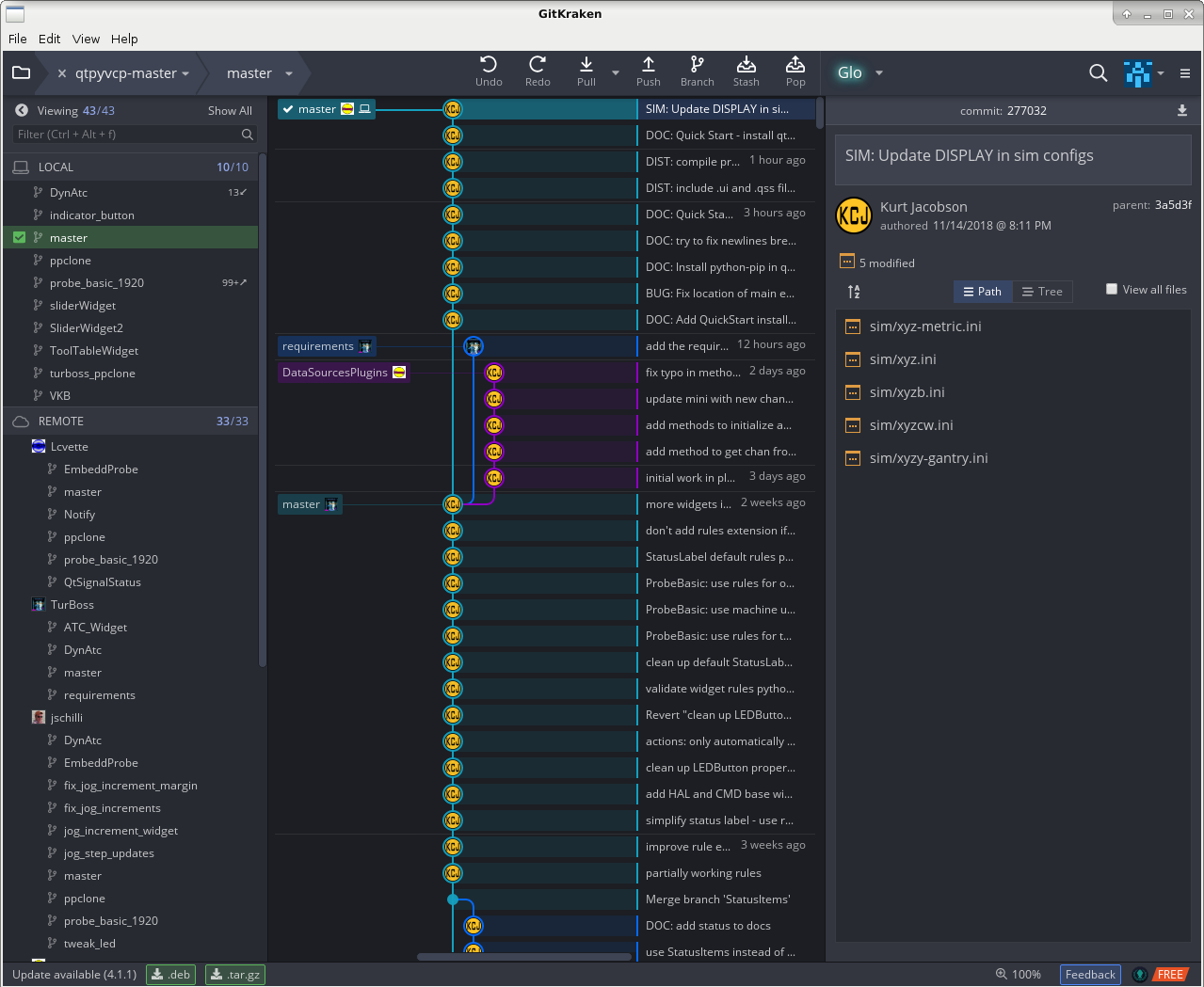Open the profile dropdown arrow

[x=1161, y=73]
